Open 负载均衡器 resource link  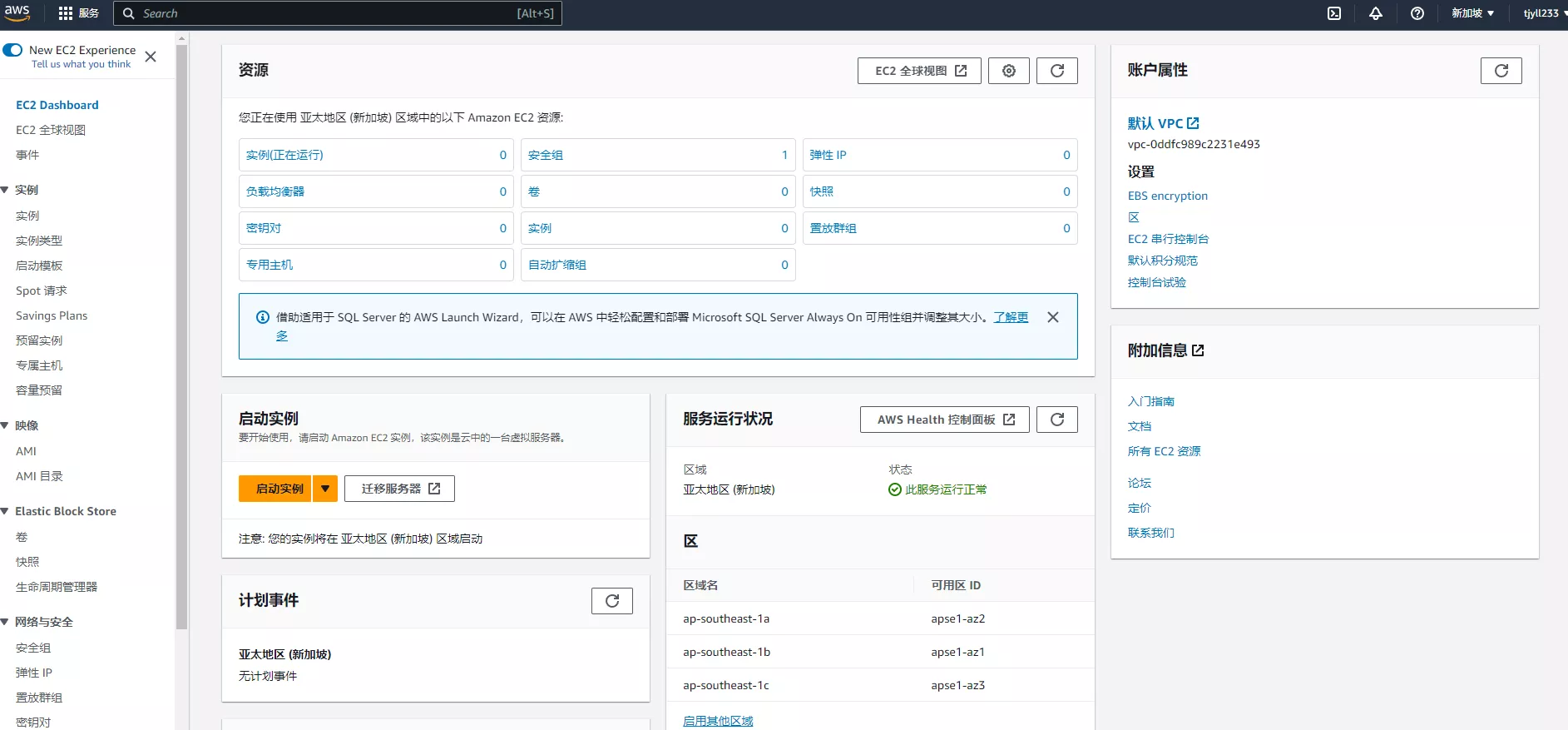(x=275, y=191)
